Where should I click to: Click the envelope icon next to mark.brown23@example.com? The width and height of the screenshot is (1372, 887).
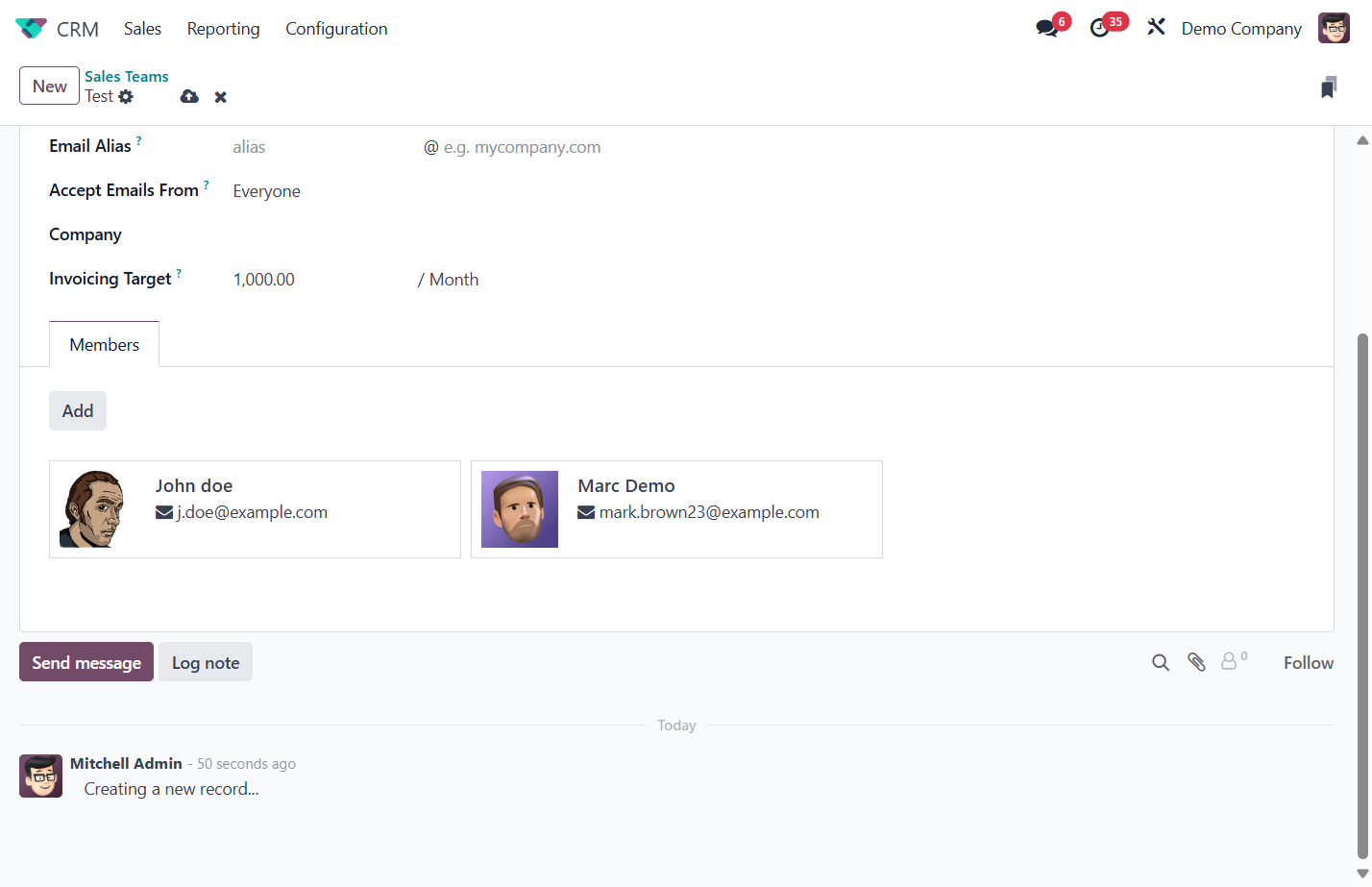pos(586,512)
